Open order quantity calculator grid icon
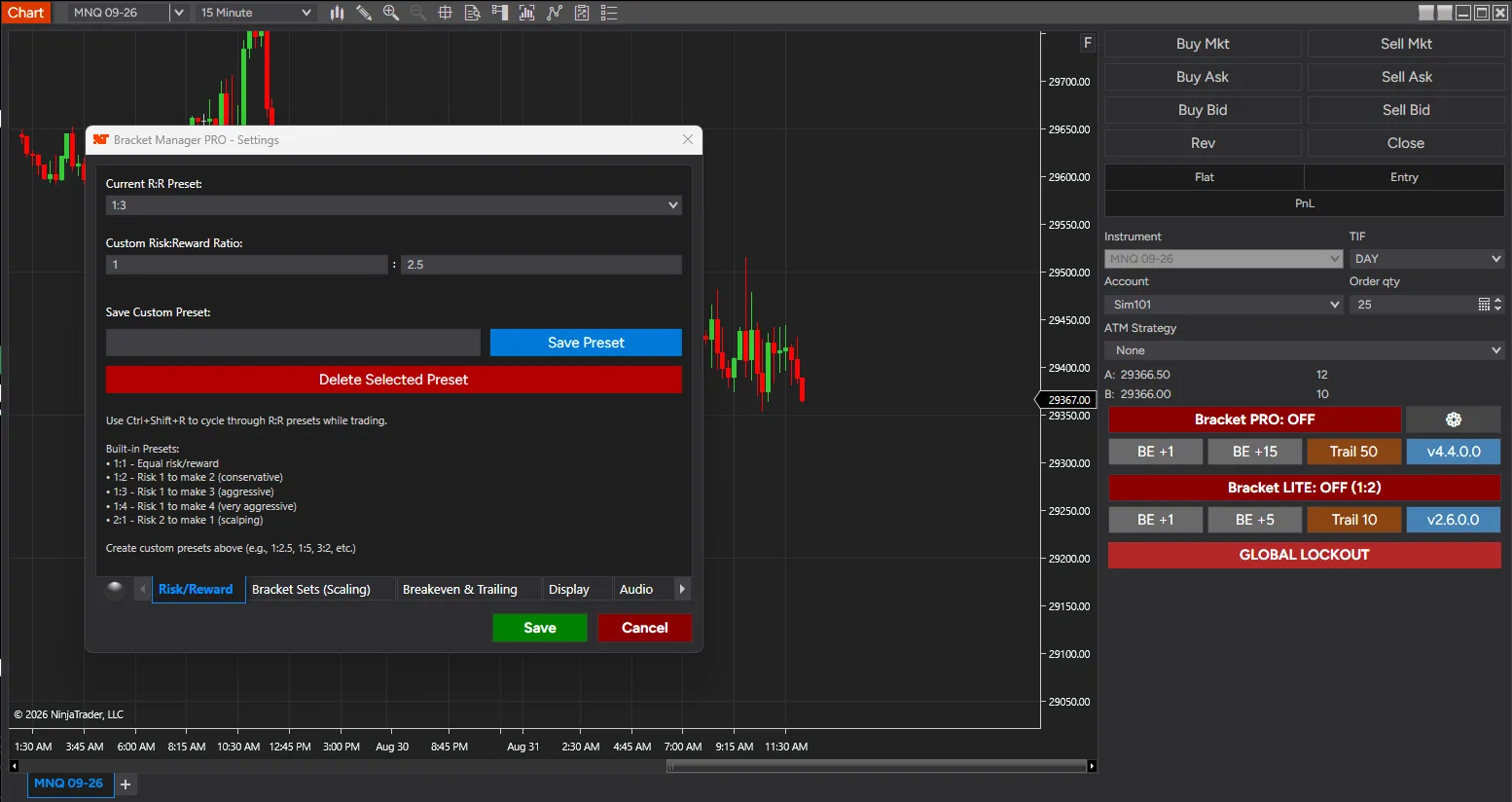The height and width of the screenshot is (802, 1512). pyautogui.click(x=1484, y=305)
